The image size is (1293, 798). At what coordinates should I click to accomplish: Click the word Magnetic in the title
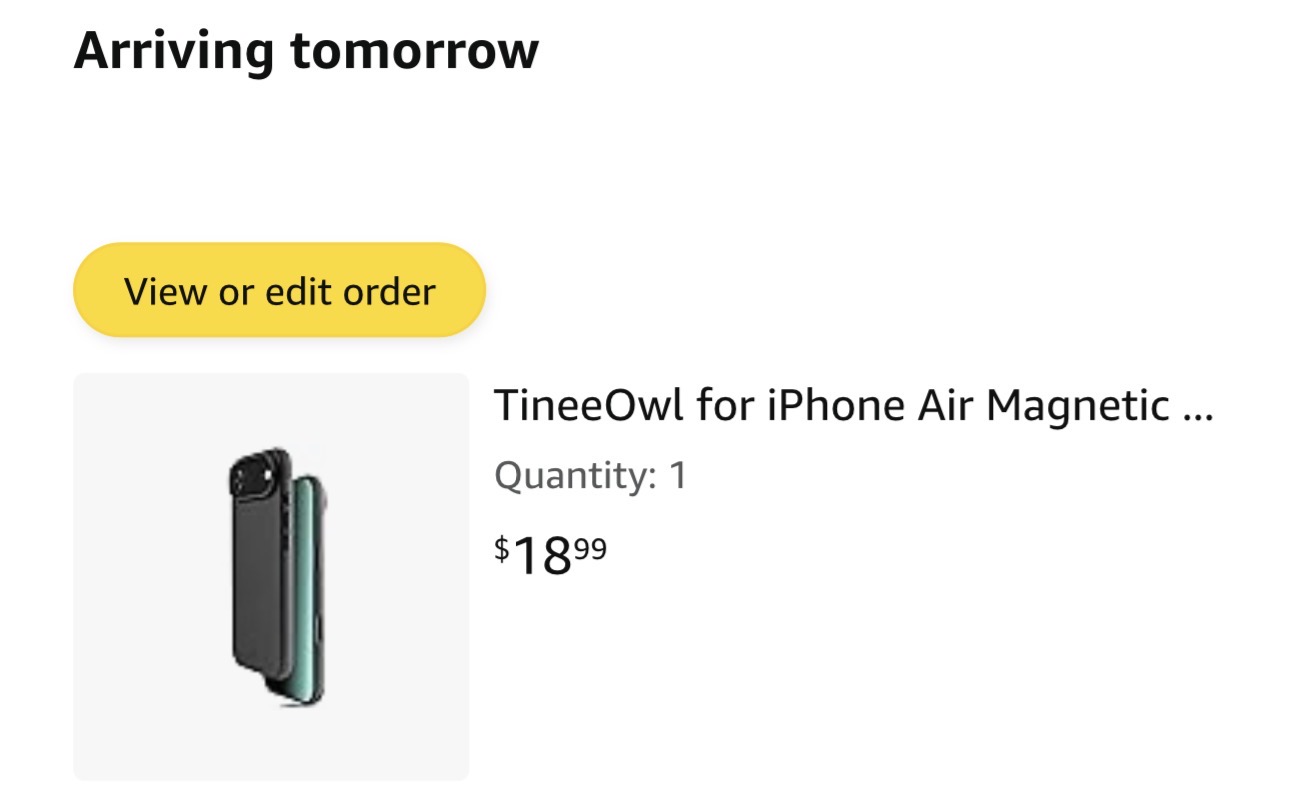[x=1078, y=406]
